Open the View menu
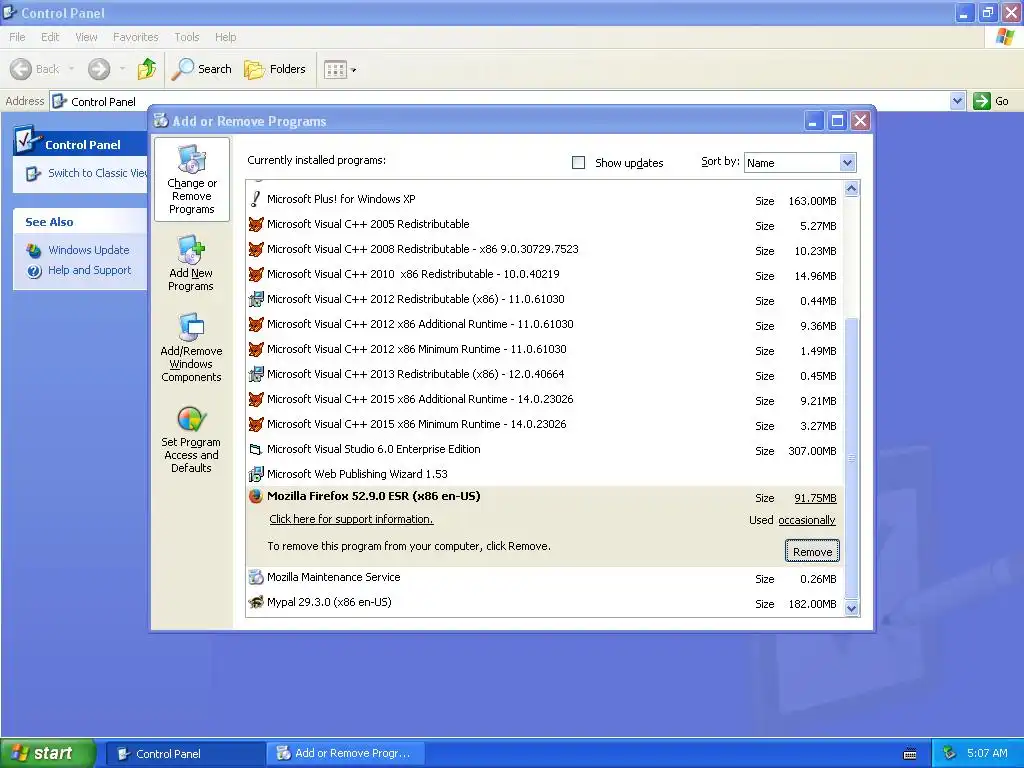Screen dimensions: 1024x768 pos(86,37)
